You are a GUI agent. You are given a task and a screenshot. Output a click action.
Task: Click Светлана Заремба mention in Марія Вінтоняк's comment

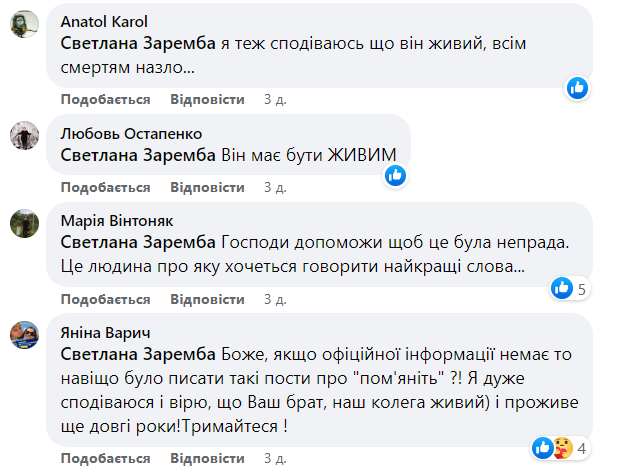click(x=138, y=241)
